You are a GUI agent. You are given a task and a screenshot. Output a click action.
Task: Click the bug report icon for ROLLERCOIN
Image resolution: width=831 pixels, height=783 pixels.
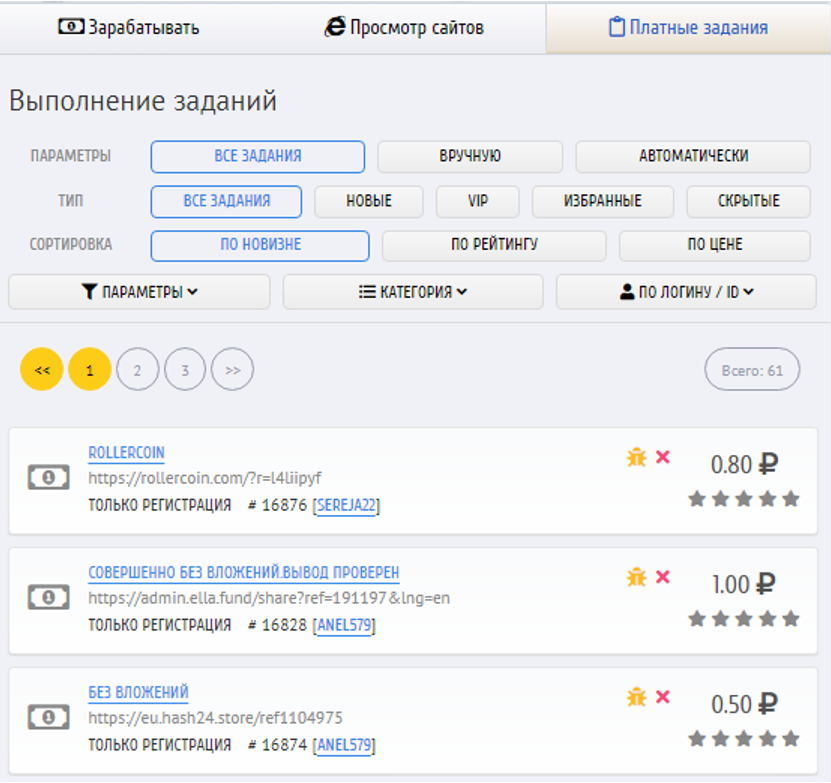pyautogui.click(x=636, y=457)
